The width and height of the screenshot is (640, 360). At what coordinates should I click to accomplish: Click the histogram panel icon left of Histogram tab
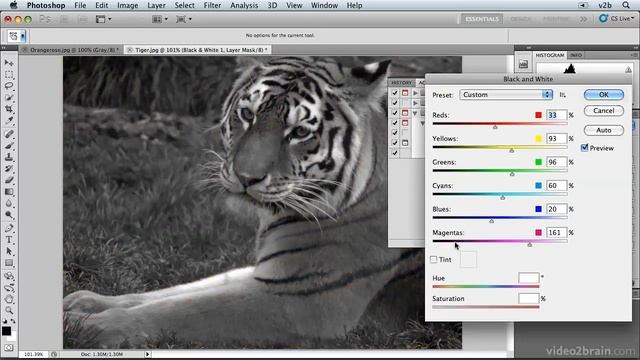(x=523, y=64)
